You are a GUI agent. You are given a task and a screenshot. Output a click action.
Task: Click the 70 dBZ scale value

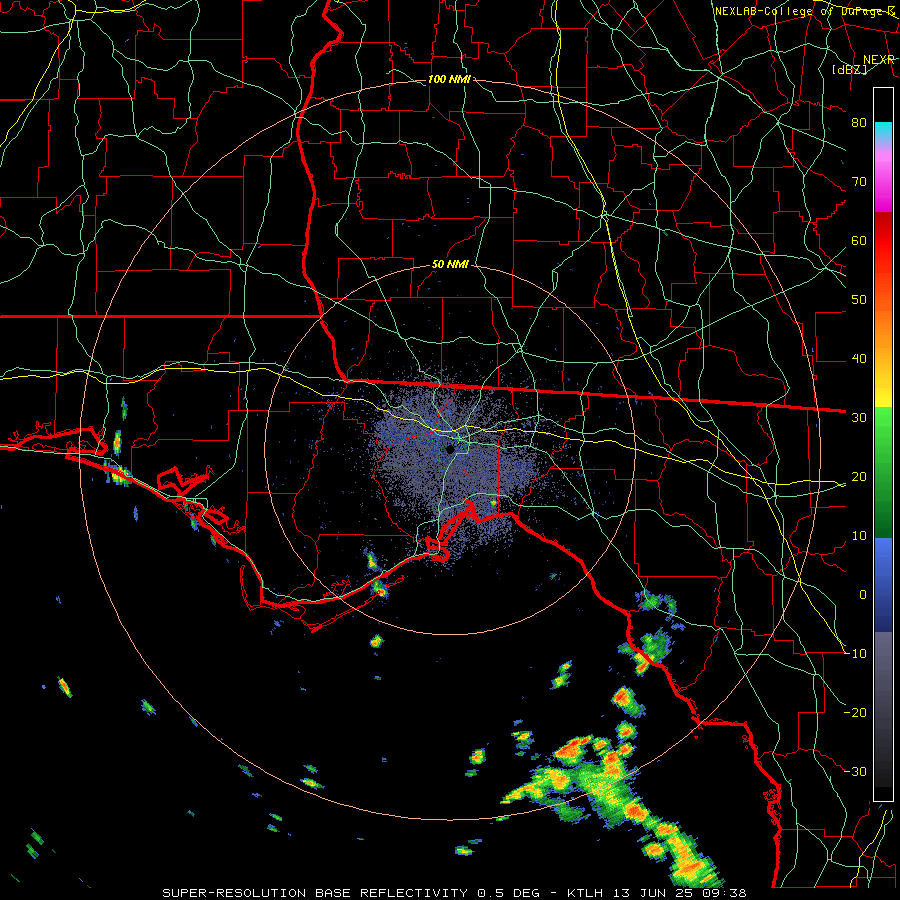click(859, 181)
